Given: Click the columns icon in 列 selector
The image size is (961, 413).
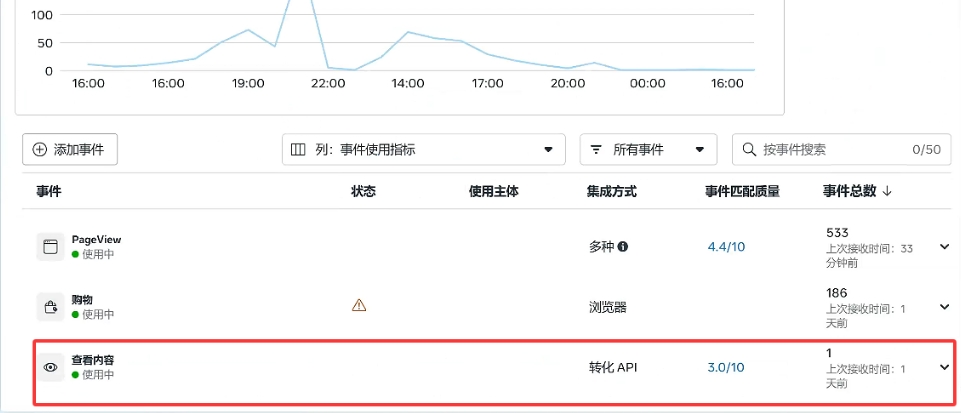Looking at the screenshot, I should 298,150.
